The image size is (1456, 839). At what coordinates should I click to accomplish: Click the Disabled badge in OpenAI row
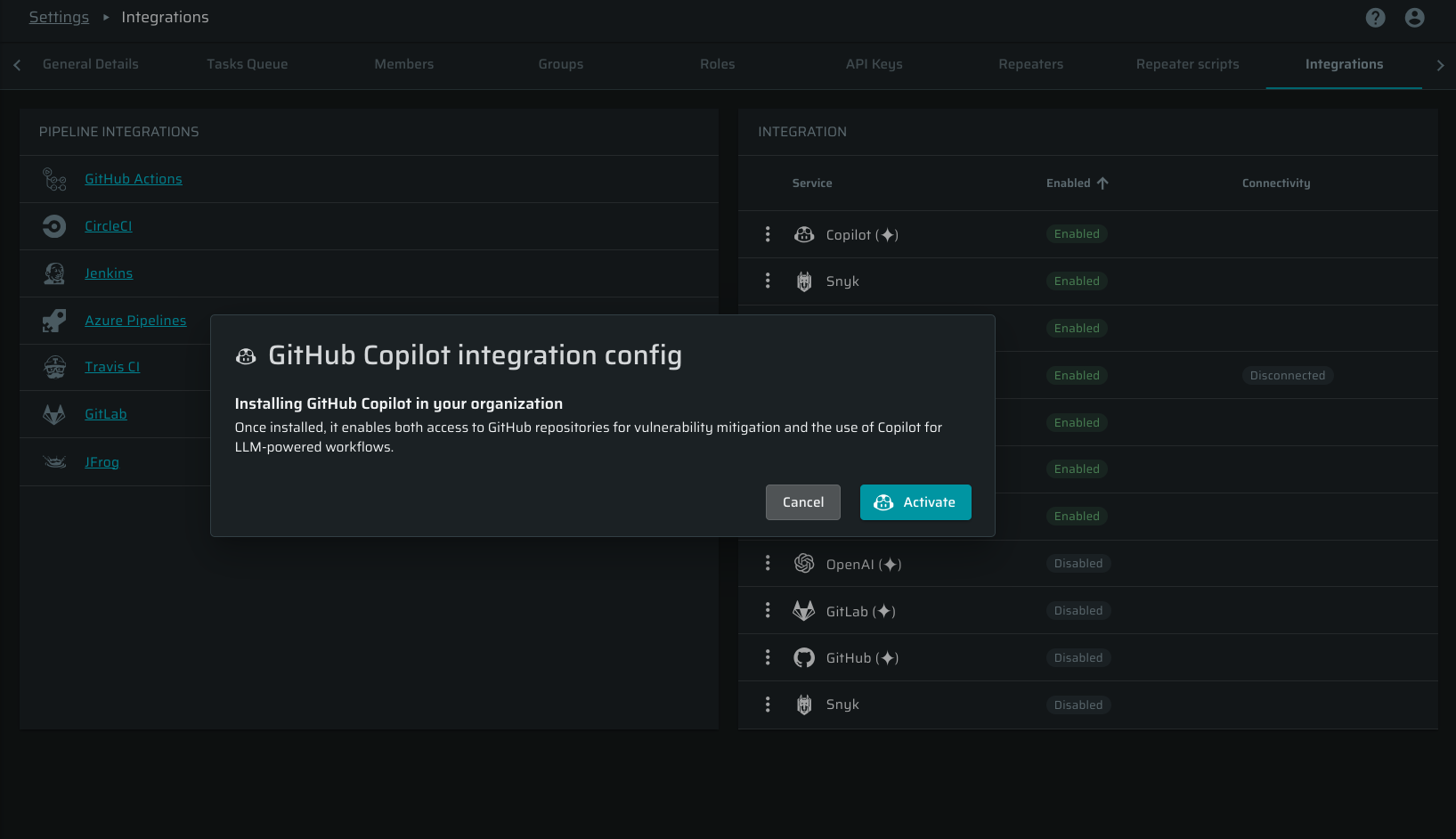coord(1078,564)
